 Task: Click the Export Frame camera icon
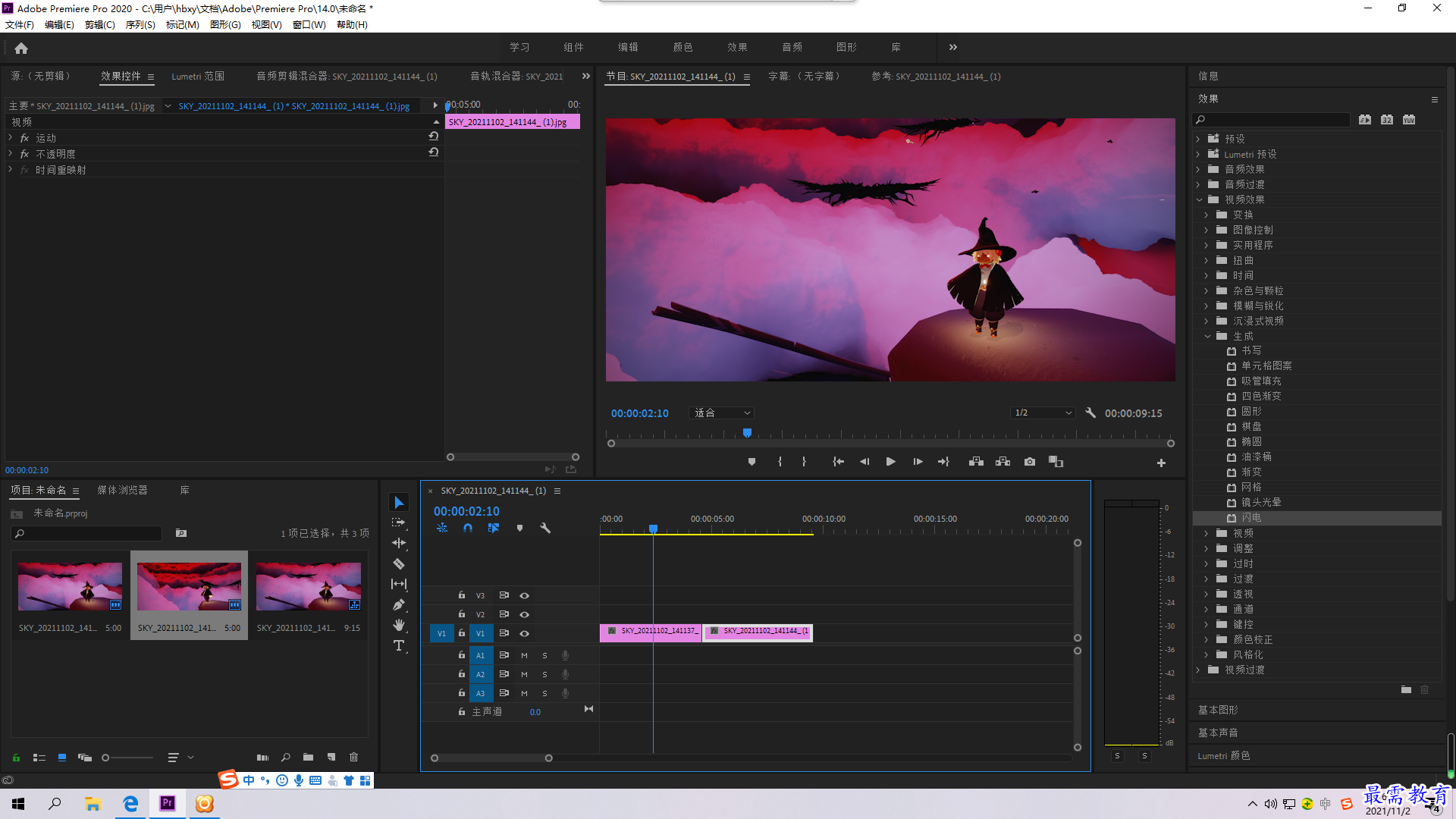click(x=1030, y=462)
